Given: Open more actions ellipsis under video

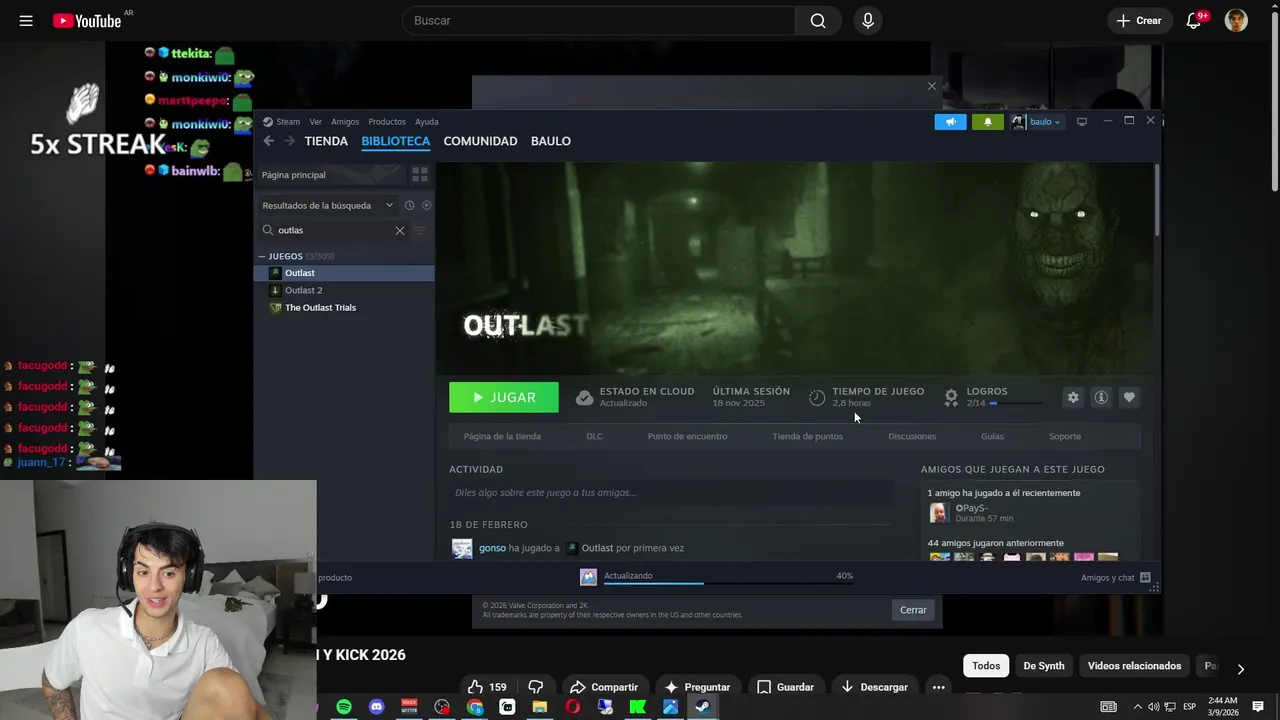Looking at the screenshot, I should [x=938, y=687].
